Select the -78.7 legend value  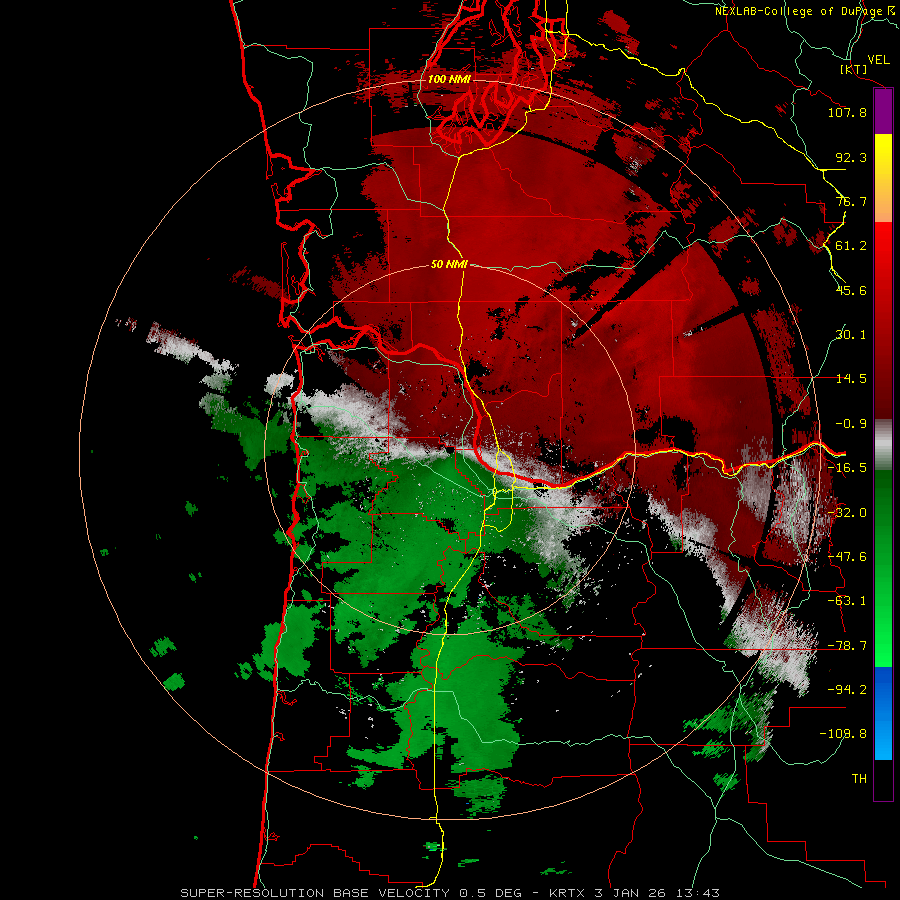[x=847, y=646]
